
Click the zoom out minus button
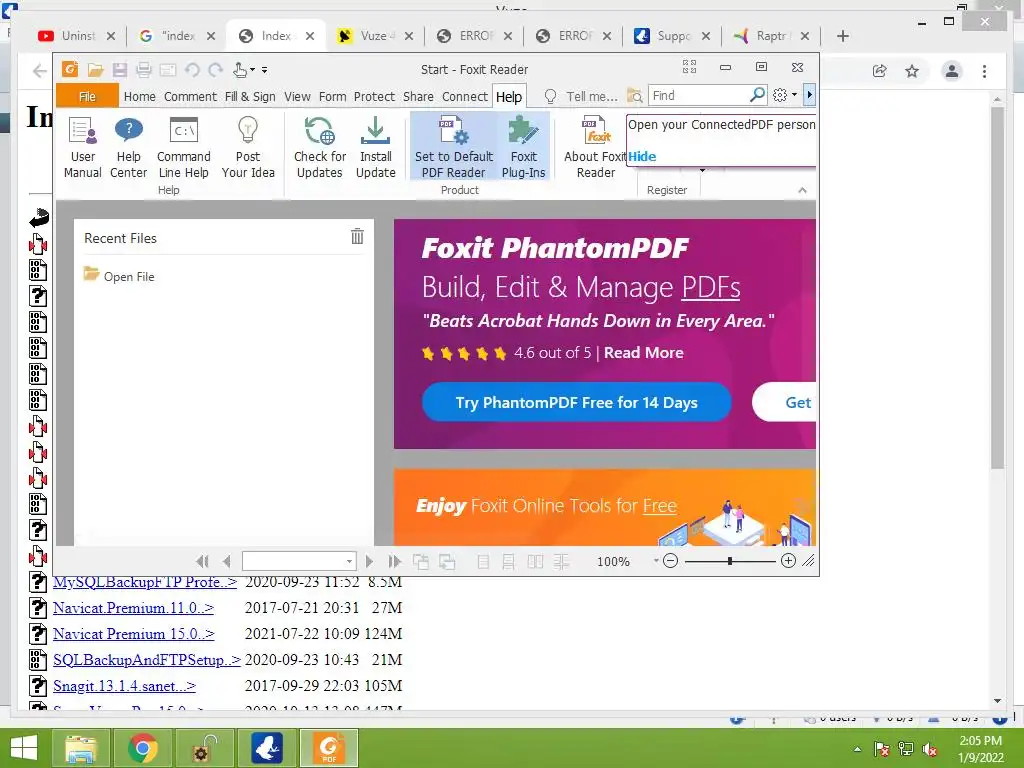[670, 561]
